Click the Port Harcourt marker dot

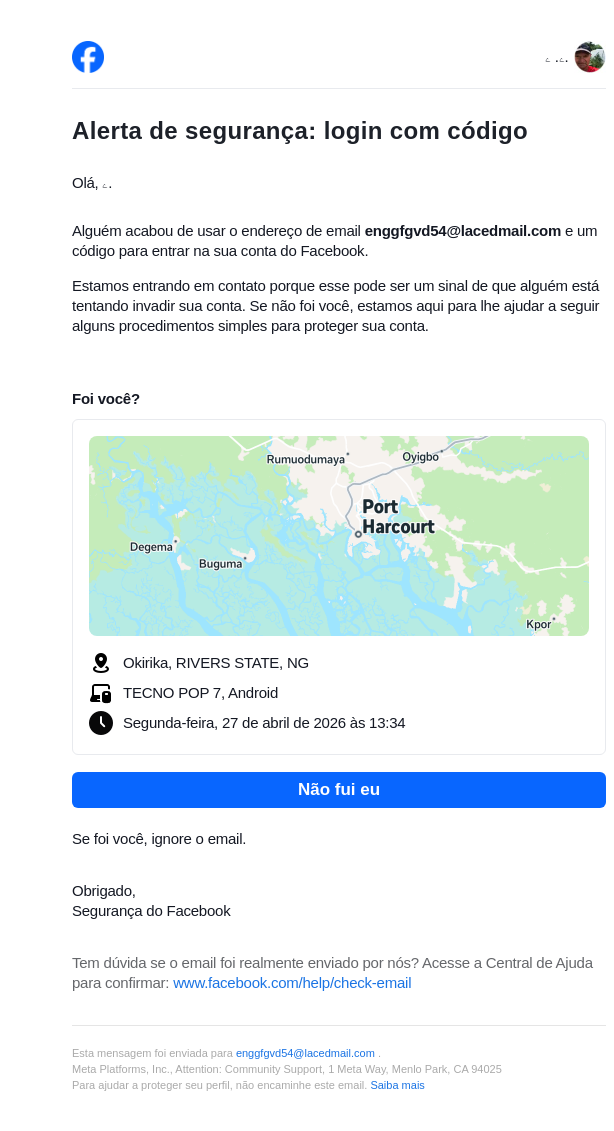click(358, 534)
